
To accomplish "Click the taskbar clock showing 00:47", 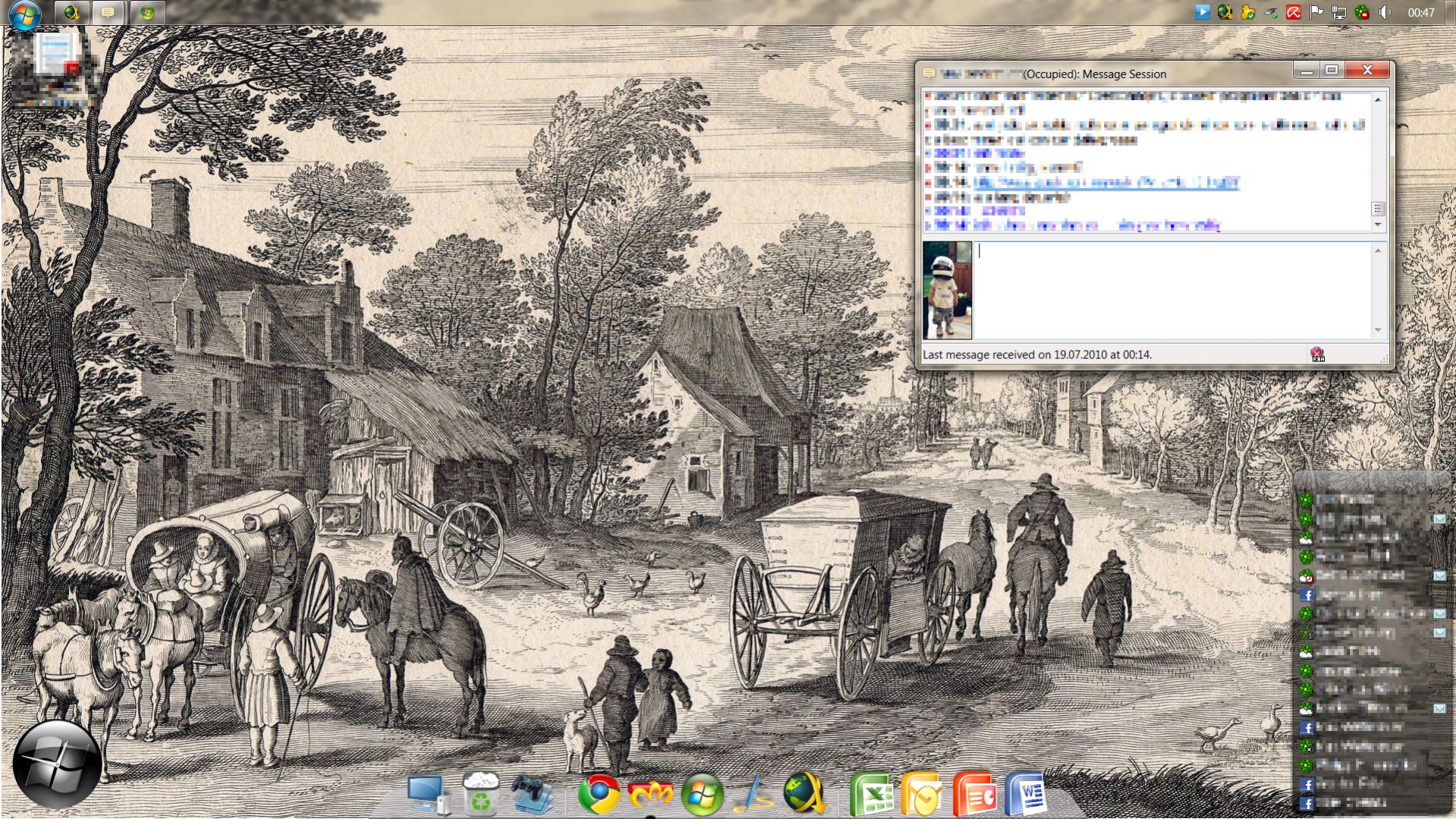I will (x=1421, y=13).
